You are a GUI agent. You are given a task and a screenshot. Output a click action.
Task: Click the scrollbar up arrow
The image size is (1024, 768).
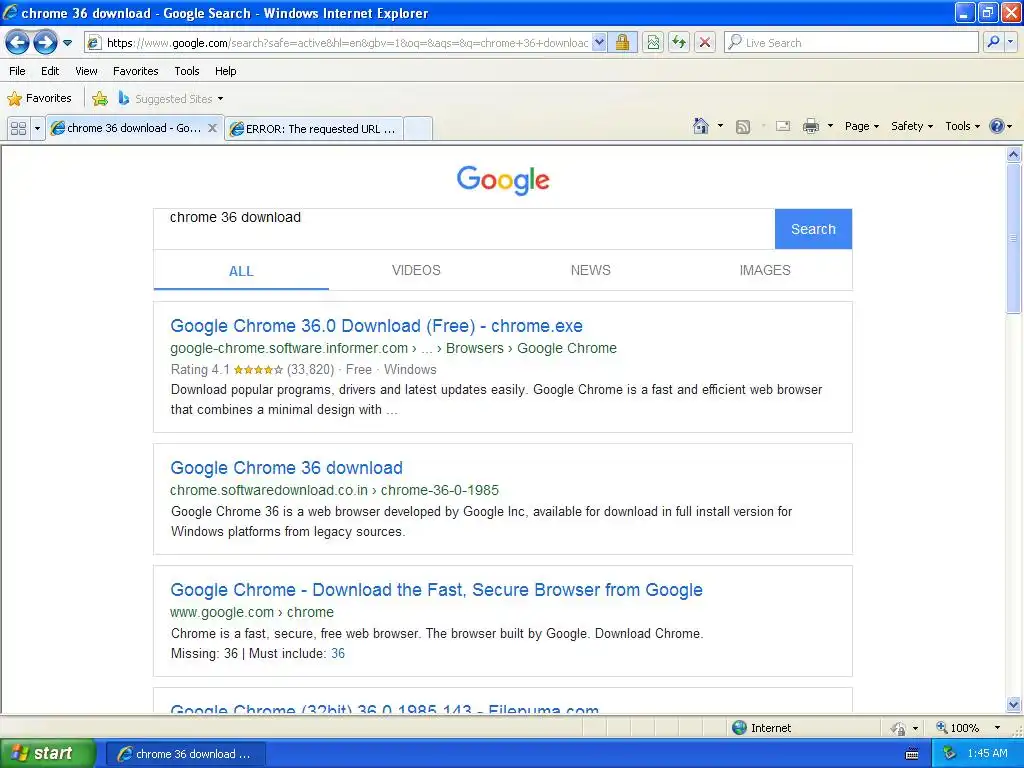click(1014, 155)
